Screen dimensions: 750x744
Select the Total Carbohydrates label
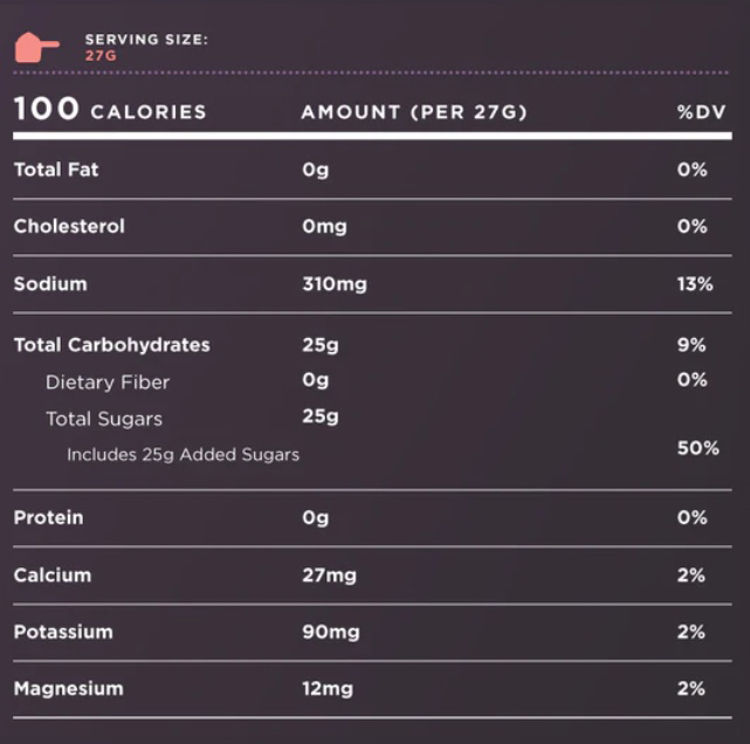(x=112, y=345)
